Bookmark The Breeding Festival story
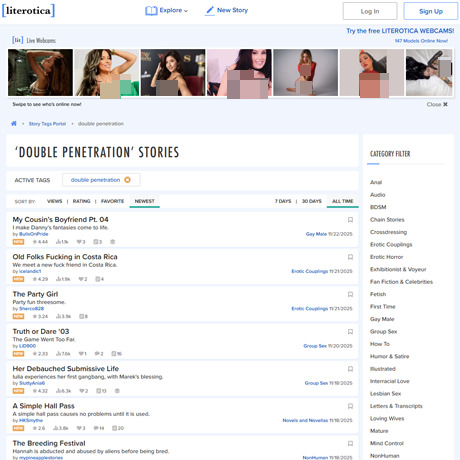This screenshot has height=460, width=460. (350, 444)
